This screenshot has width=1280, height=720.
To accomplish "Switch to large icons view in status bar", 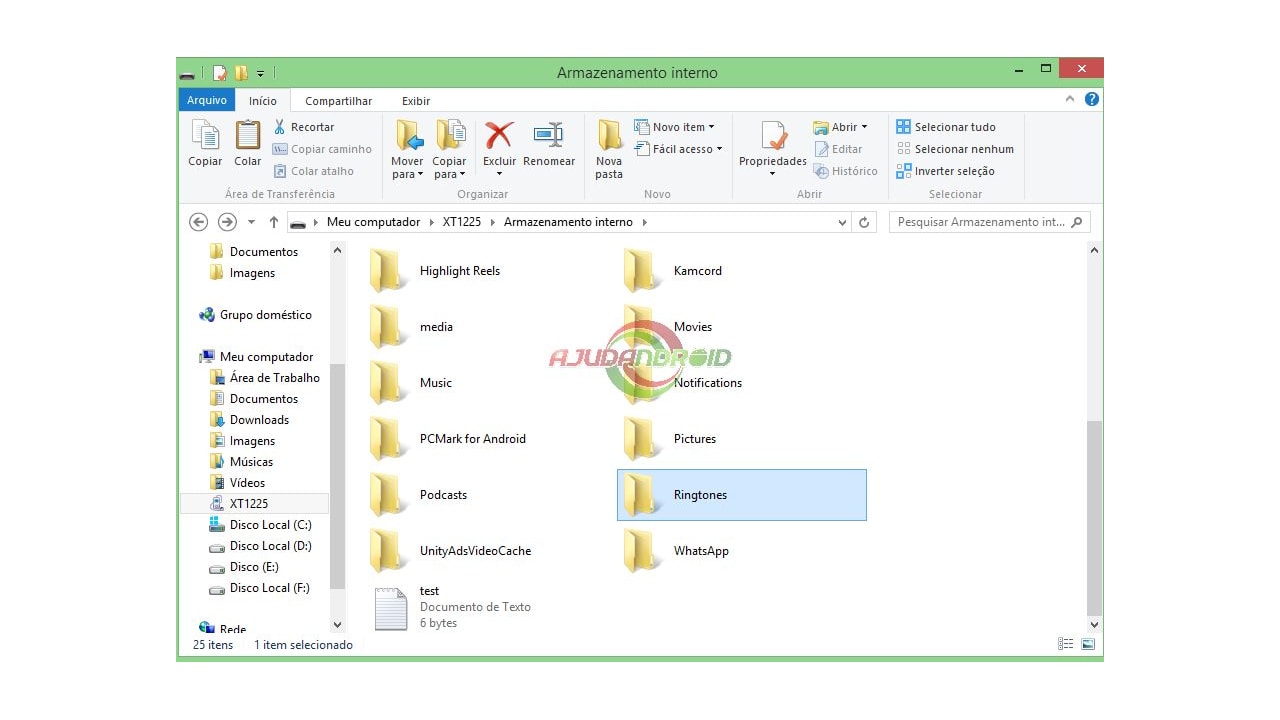I will coord(1088,644).
